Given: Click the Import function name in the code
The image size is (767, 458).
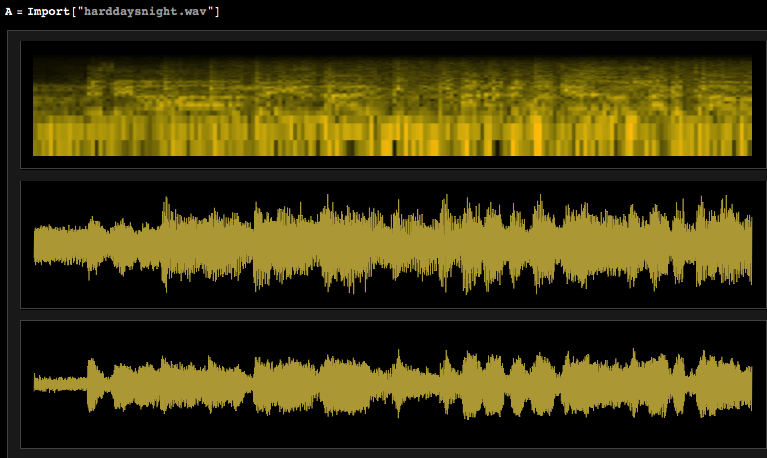Looking at the screenshot, I should [x=52, y=11].
